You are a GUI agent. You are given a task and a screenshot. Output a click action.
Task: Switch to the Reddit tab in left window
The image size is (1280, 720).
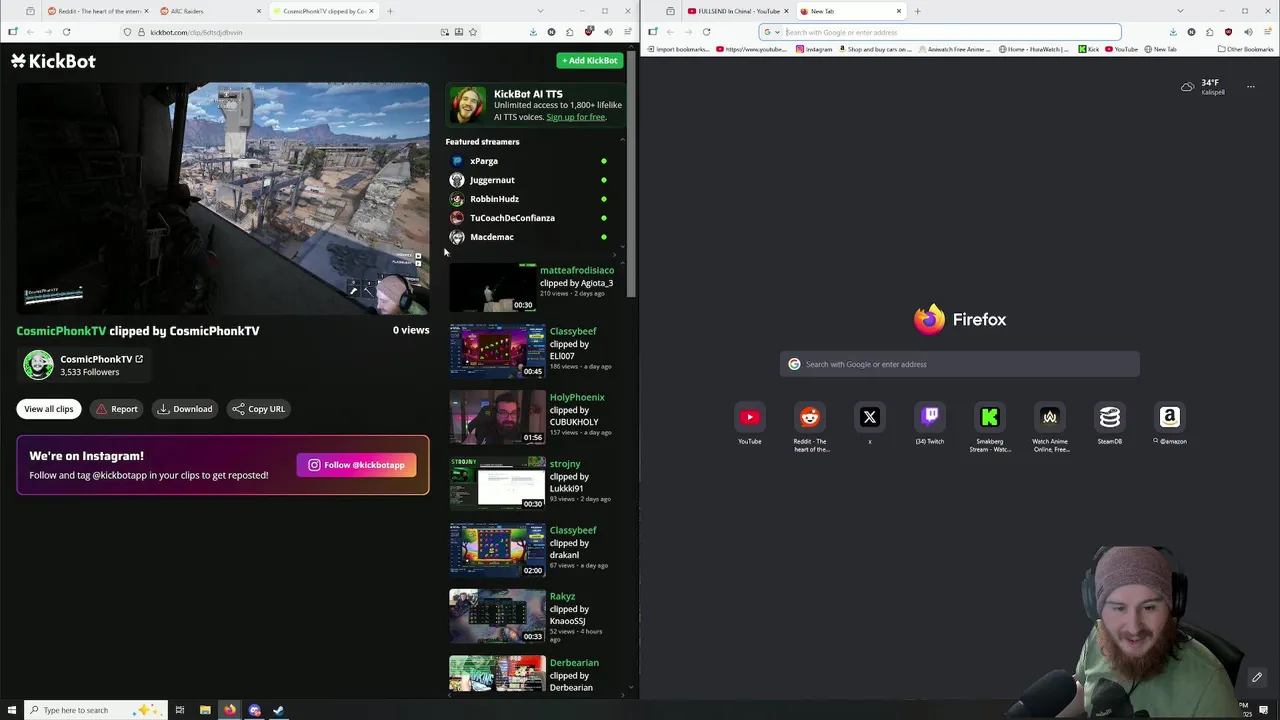click(97, 11)
